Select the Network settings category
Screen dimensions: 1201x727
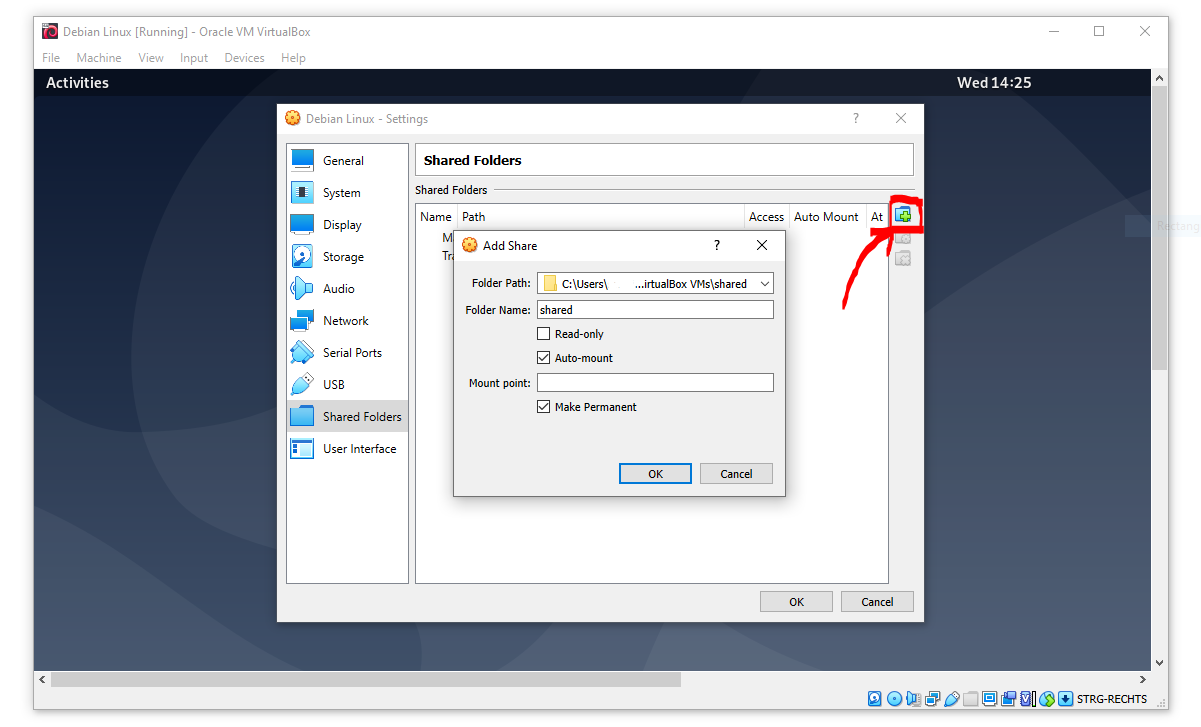coord(346,321)
